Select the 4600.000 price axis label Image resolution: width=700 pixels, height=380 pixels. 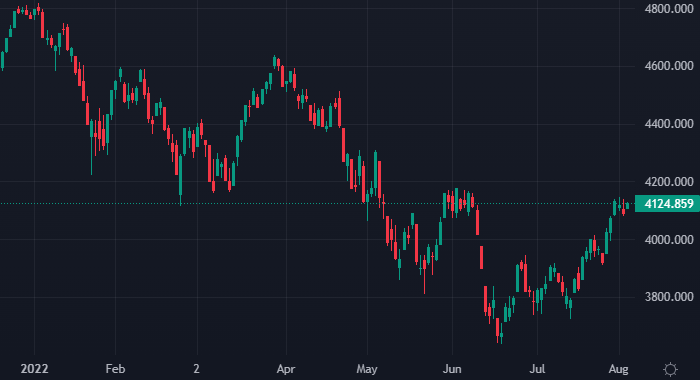[x=669, y=66]
